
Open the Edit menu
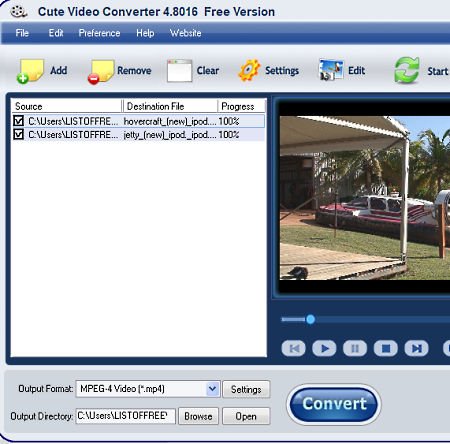[x=56, y=33]
